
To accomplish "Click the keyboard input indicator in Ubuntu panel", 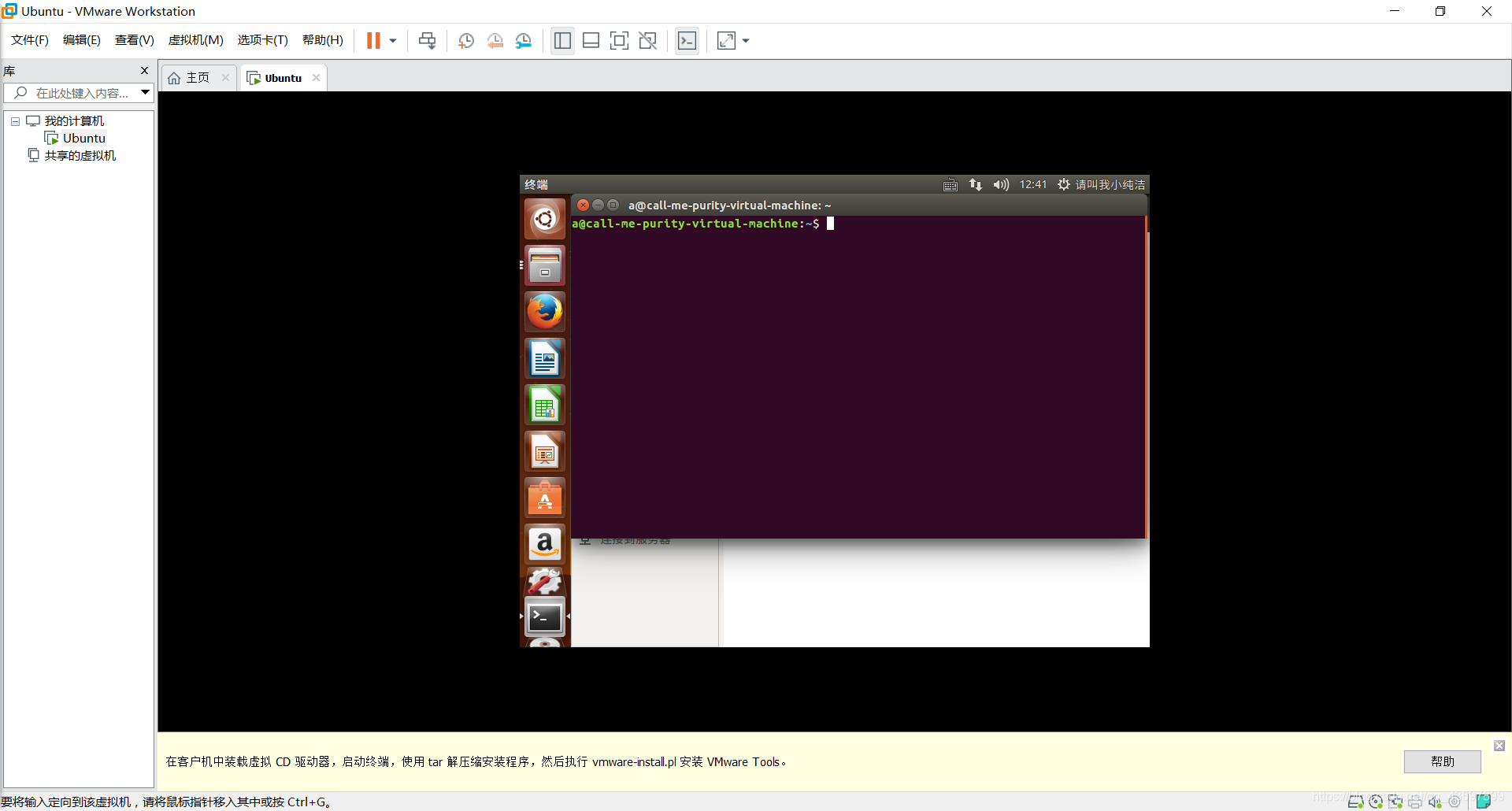I will coord(951,184).
